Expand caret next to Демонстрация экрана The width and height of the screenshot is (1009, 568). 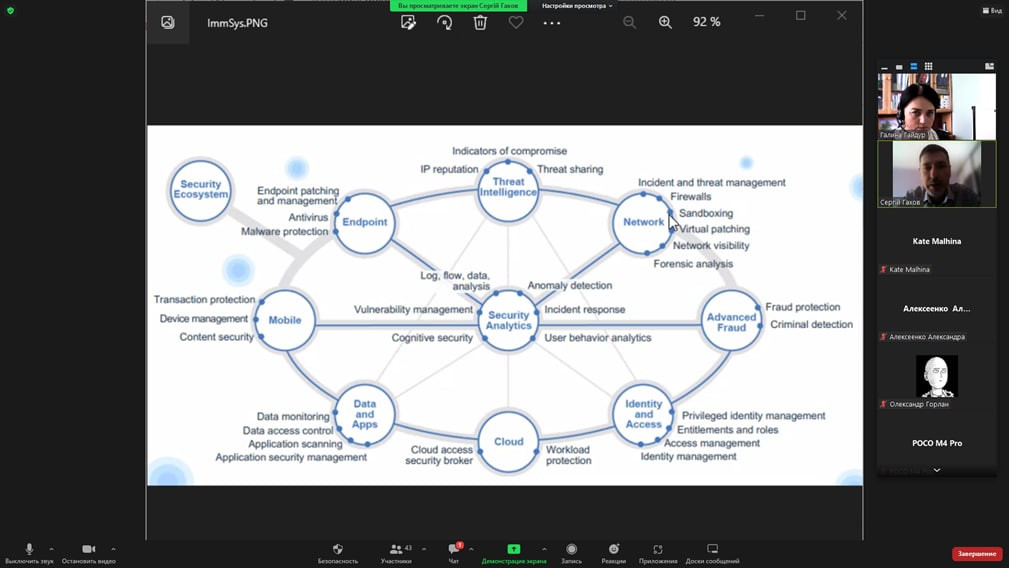point(544,549)
